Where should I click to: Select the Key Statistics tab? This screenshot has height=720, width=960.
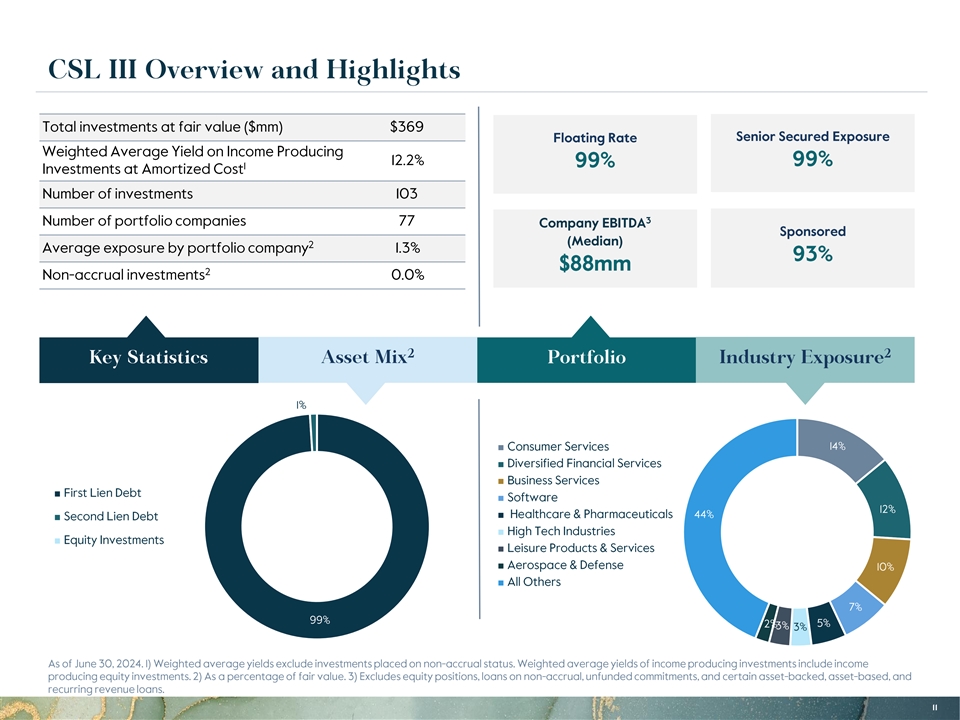tap(148, 358)
